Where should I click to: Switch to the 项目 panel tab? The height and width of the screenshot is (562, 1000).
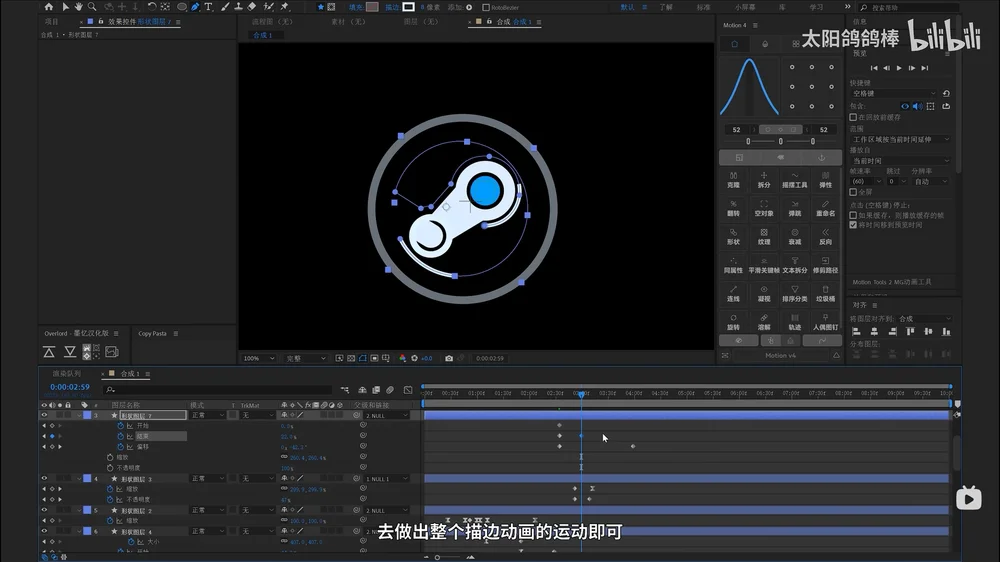coord(52,22)
